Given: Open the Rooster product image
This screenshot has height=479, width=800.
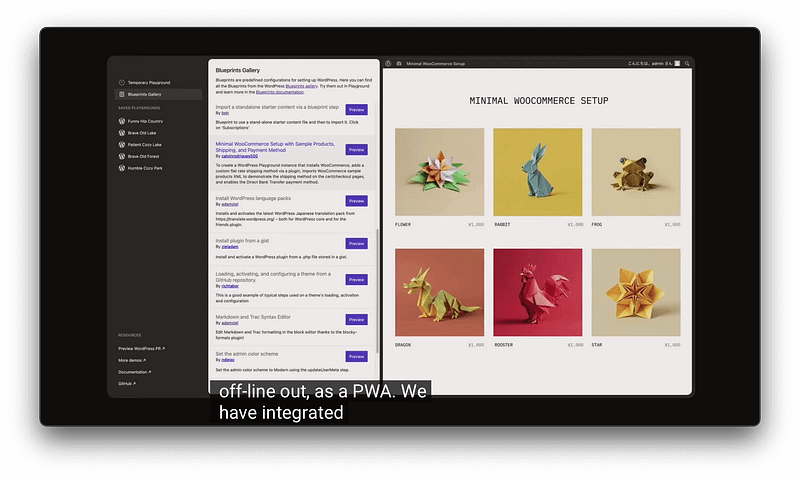Looking at the screenshot, I should tap(538, 292).
